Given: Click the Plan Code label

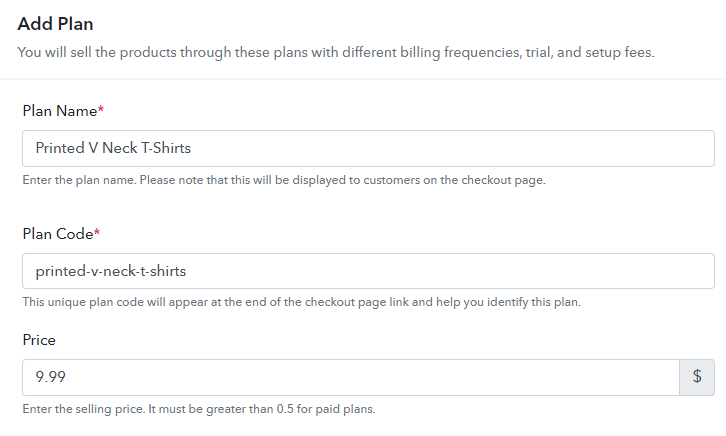Looking at the screenshot, I should pos(57,234).
